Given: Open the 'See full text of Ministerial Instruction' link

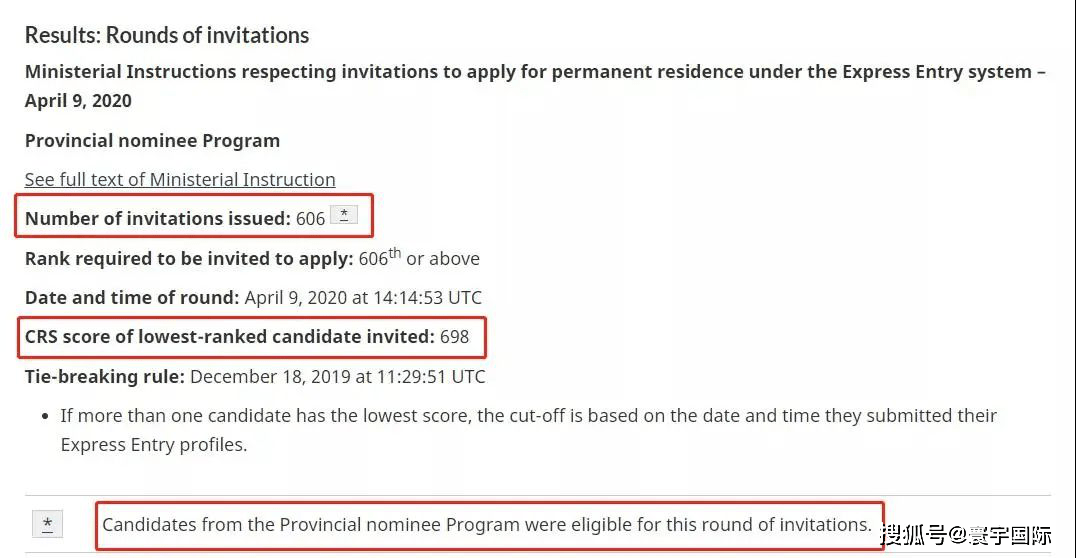Looking at the screenshot, I should 180,180.
